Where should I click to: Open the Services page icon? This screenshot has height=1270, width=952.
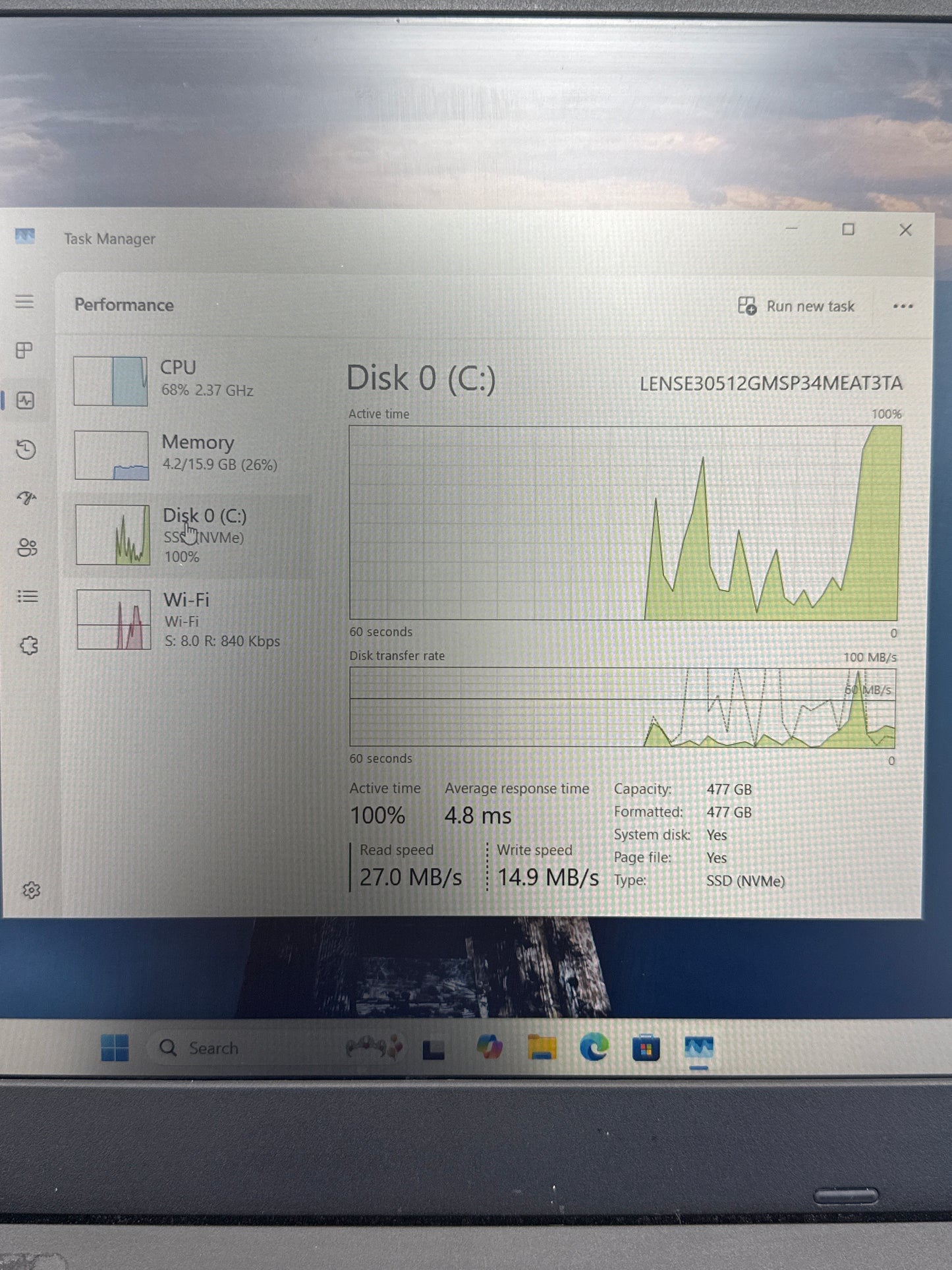(x=29, y=645)
